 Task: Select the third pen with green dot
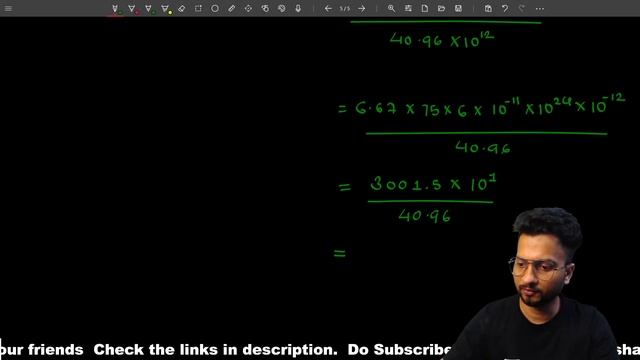click(149, 9)
